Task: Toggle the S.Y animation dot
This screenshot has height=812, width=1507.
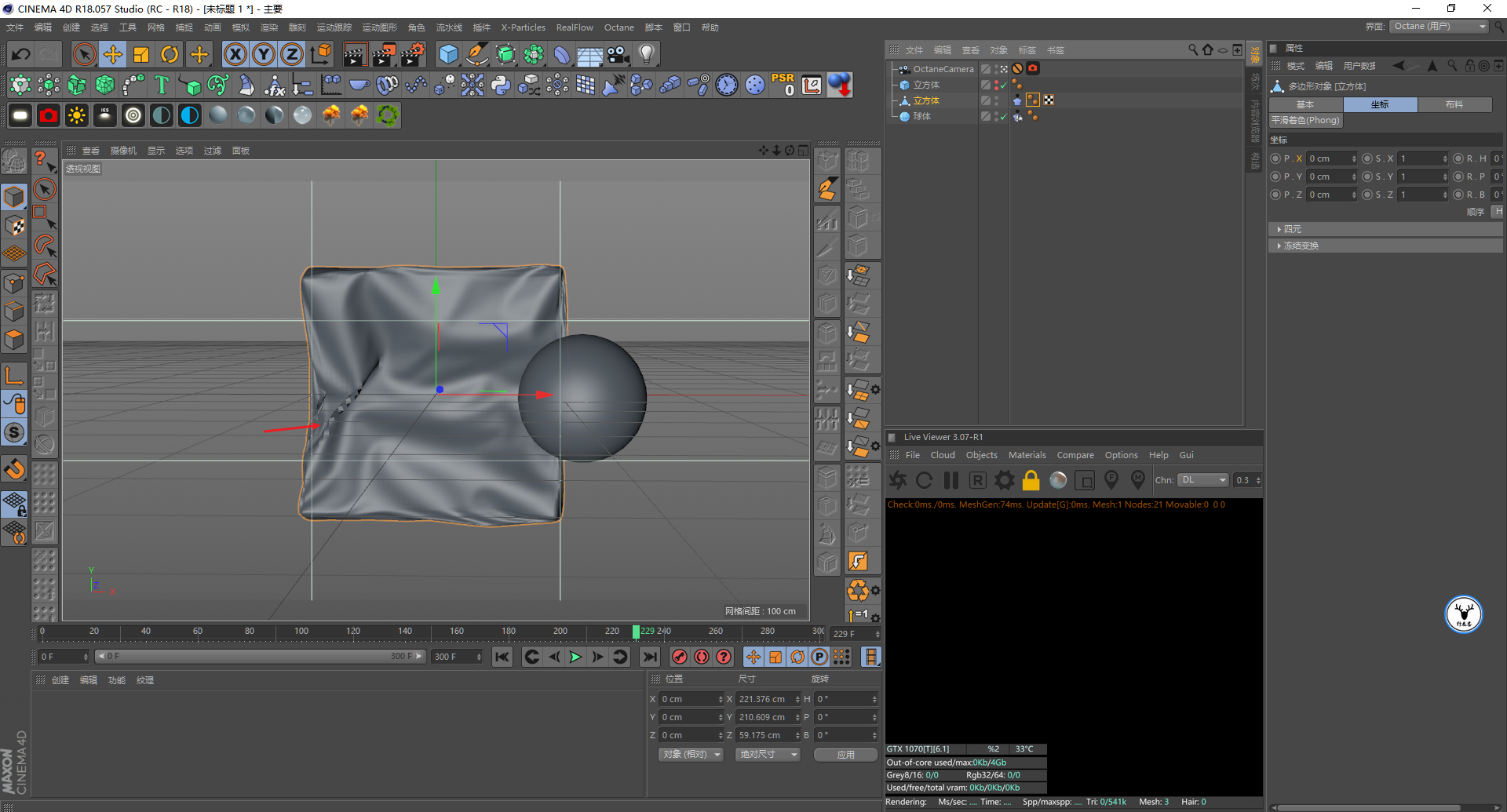Action: coord(1367,177)
